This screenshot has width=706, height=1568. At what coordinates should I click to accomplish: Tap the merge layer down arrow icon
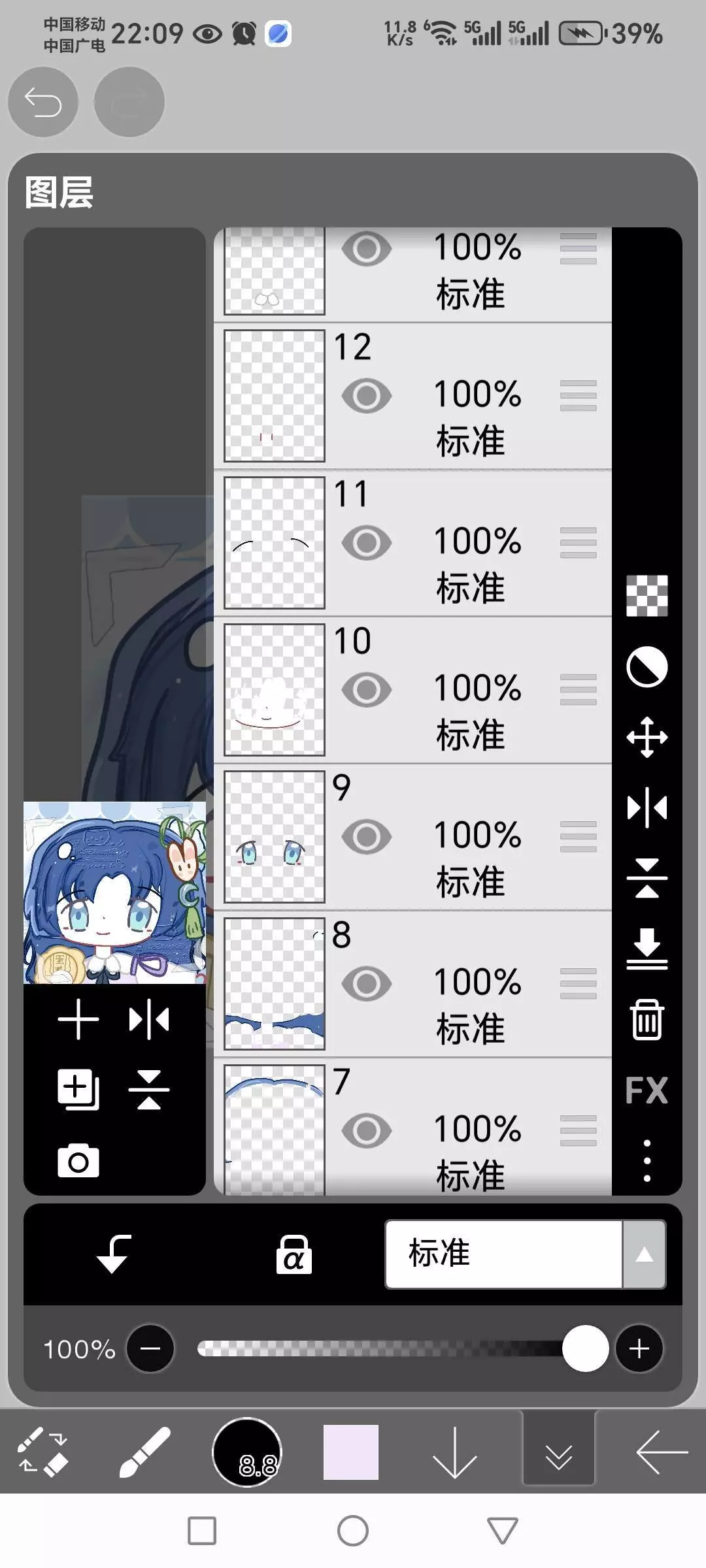coord(647,948)
